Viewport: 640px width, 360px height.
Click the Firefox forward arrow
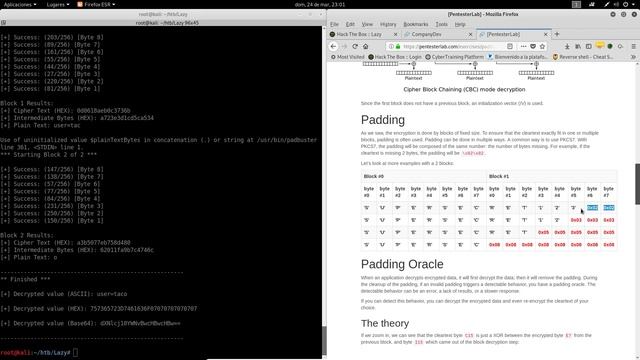pos(344,46)
